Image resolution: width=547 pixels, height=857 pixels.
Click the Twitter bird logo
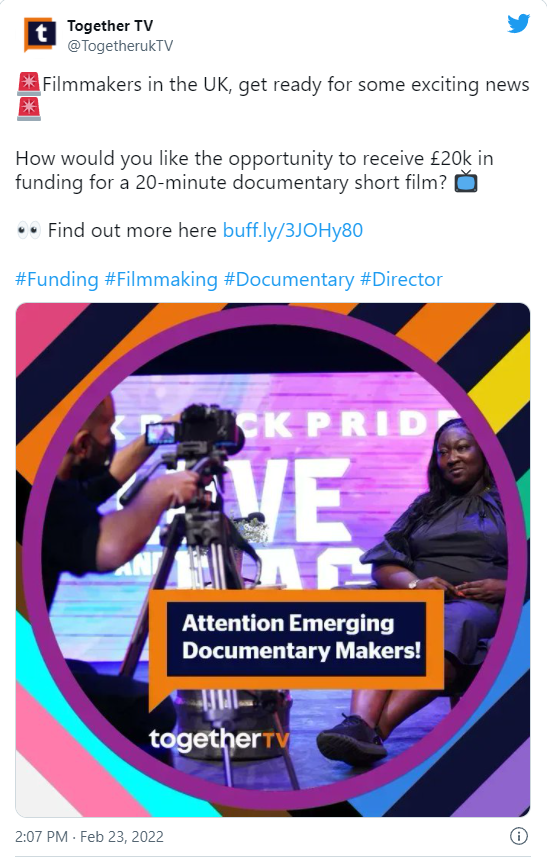click(x=518, y=24)
